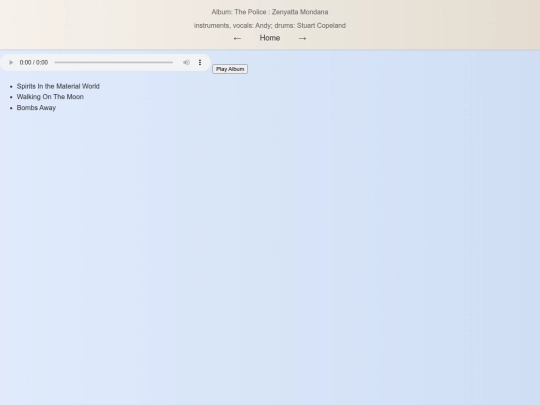Screen dimensions: 540x405
Task: Click the audio player play icon
Action: tap(11, 62)
